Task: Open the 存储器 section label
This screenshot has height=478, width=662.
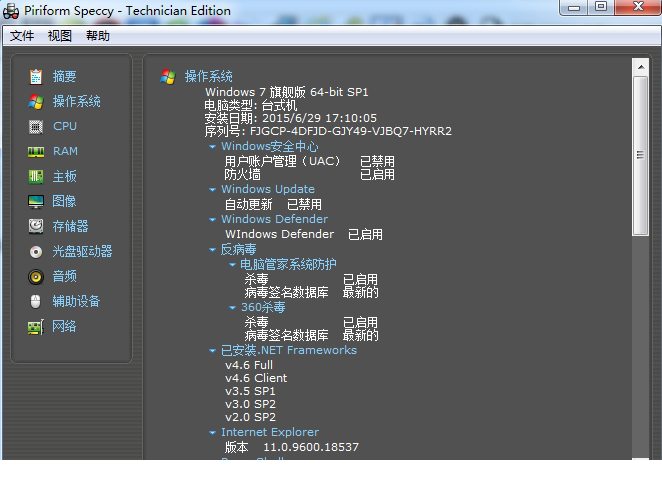Action: [x=71, y=226]
